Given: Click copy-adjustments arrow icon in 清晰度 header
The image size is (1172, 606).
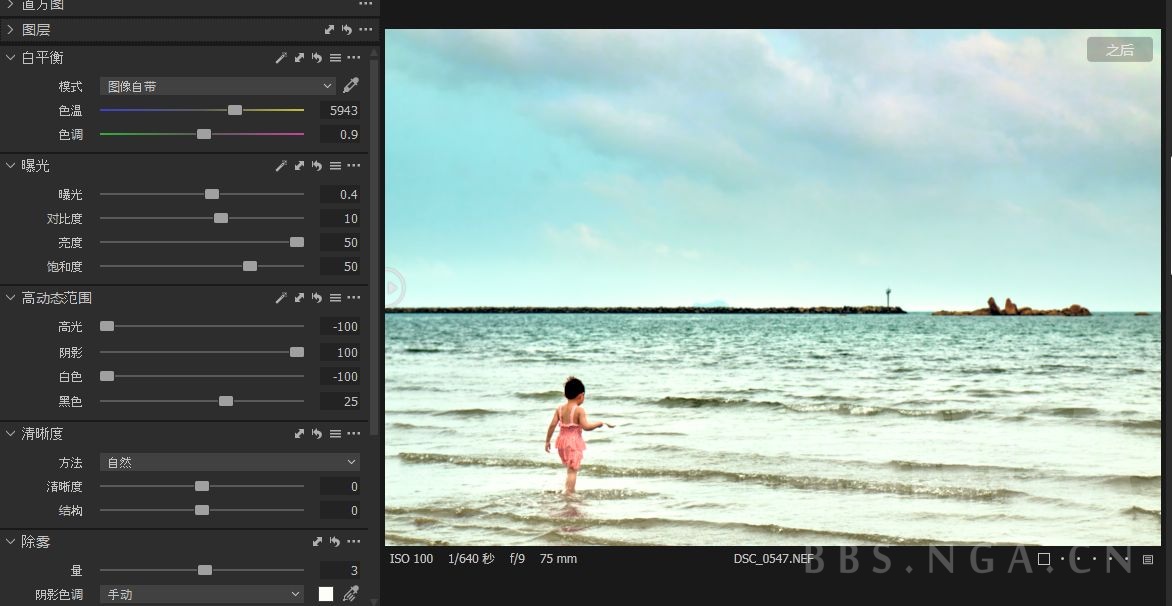Looking at the screenshot, I should coord(299,434).
